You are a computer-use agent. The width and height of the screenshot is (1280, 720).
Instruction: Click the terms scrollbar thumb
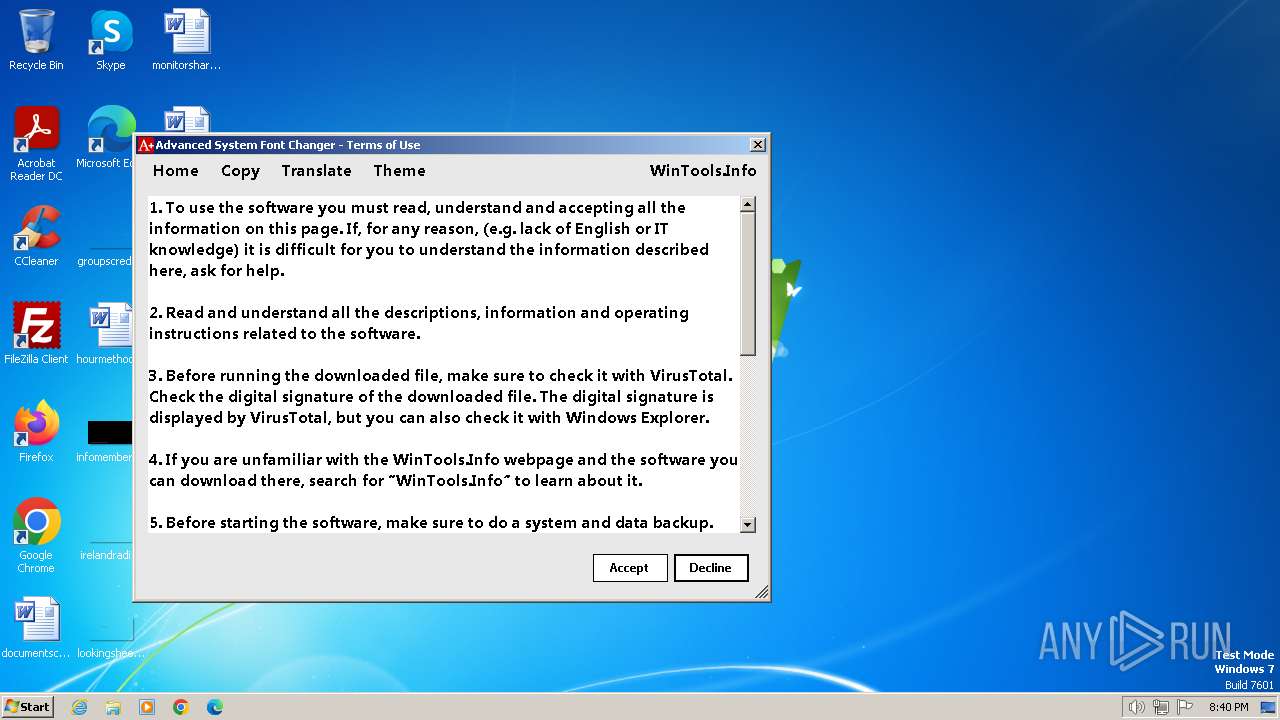[748, 284]
